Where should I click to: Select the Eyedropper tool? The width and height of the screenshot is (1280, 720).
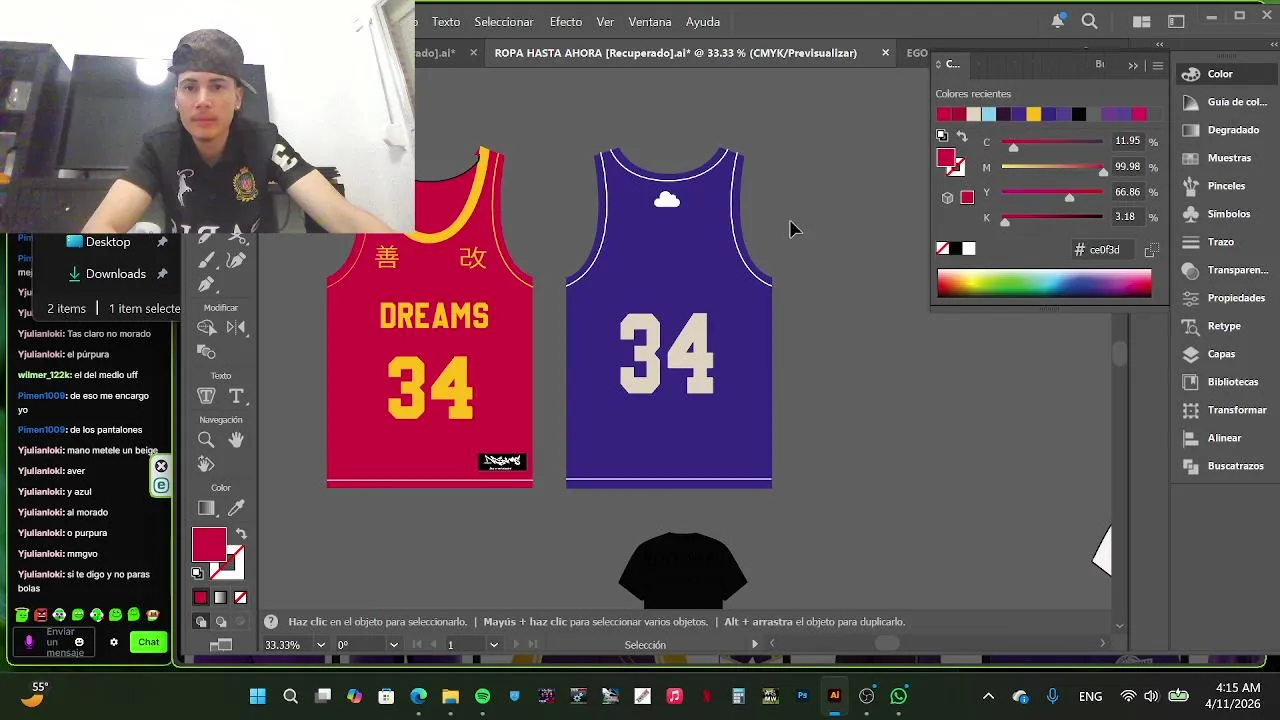click(236, 509)
